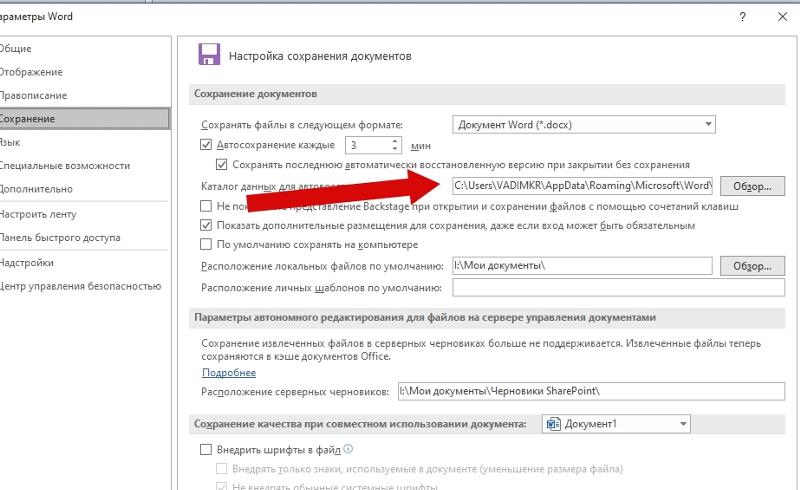Viewport: 800px width, 490px height.
Task: Open Панель быстрого доступа settings
Action: coord(60,238)
